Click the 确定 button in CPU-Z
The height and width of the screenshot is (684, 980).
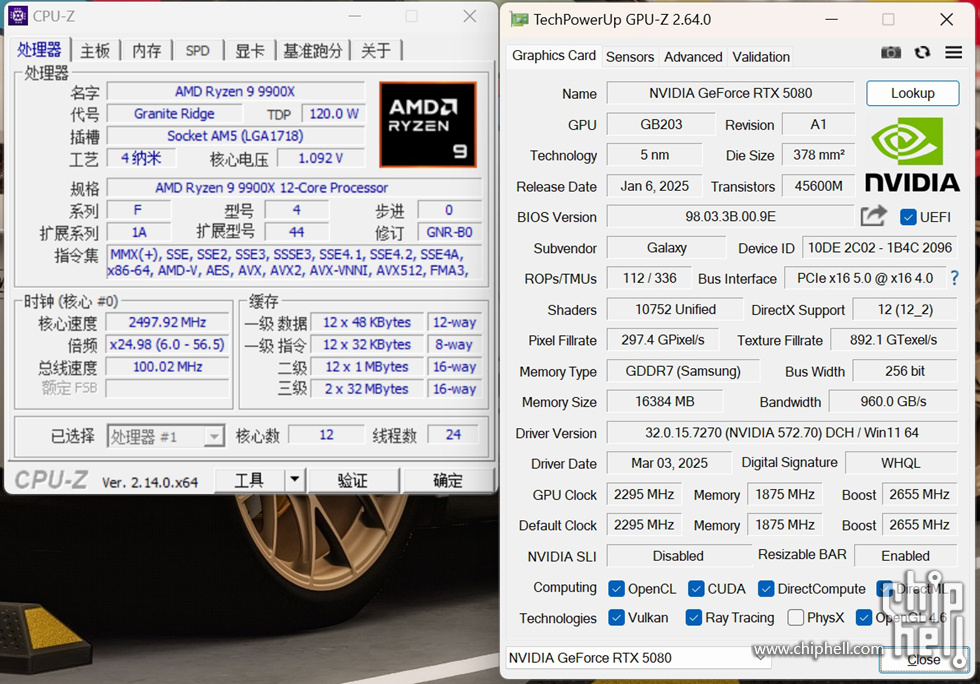click(448, 480)
